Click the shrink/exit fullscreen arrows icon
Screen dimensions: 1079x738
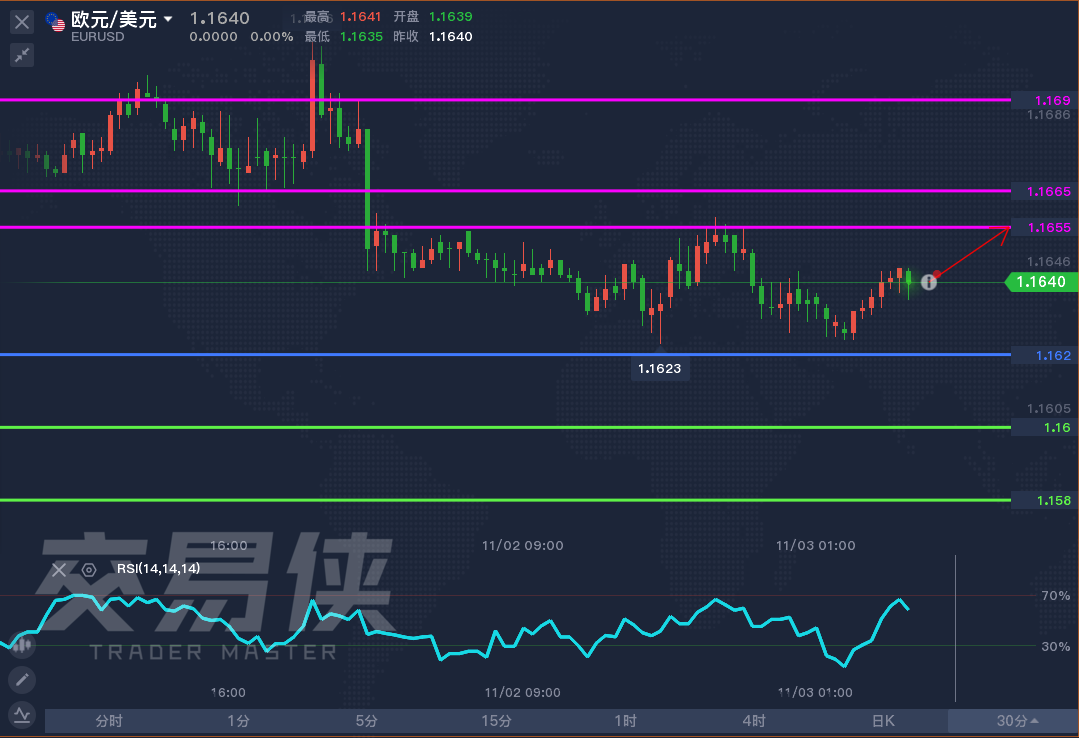[22, 55]
